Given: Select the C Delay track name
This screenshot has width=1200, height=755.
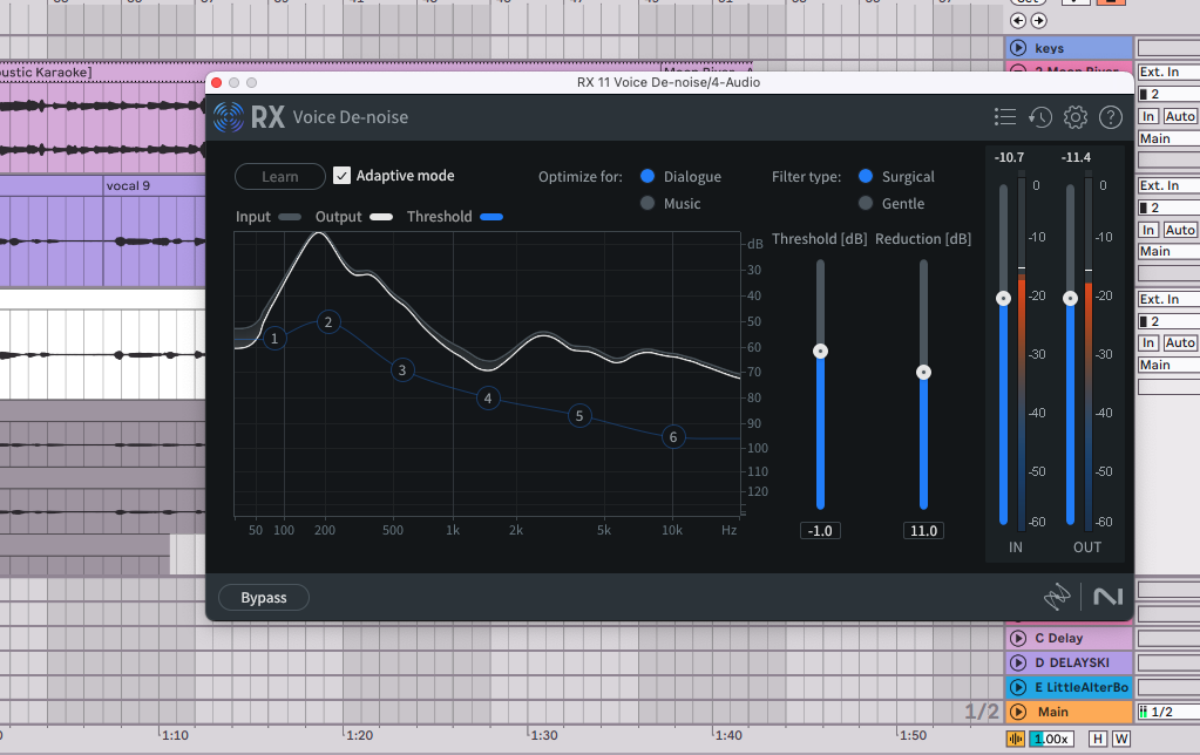Looking at the screenshot, I should pos(1059,638).
